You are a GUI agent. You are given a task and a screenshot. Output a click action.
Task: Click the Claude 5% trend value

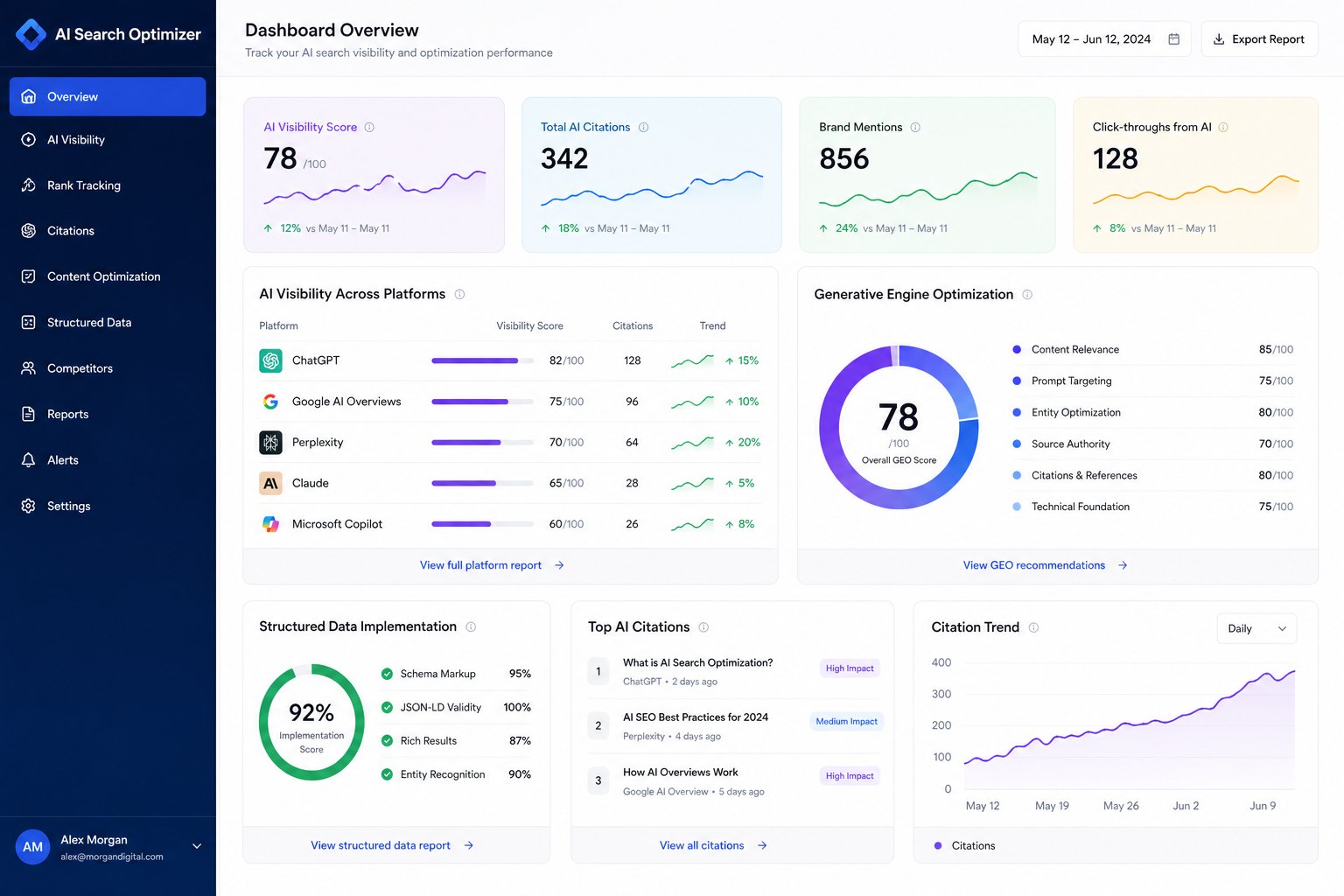pos(739,483)
